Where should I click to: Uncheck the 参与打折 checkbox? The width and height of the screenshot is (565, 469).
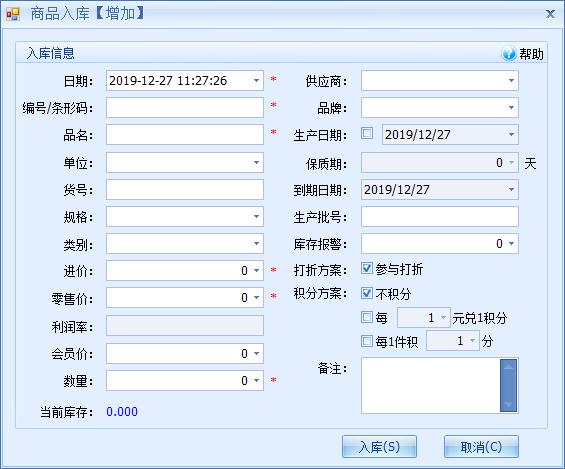(x=367, y=268)
